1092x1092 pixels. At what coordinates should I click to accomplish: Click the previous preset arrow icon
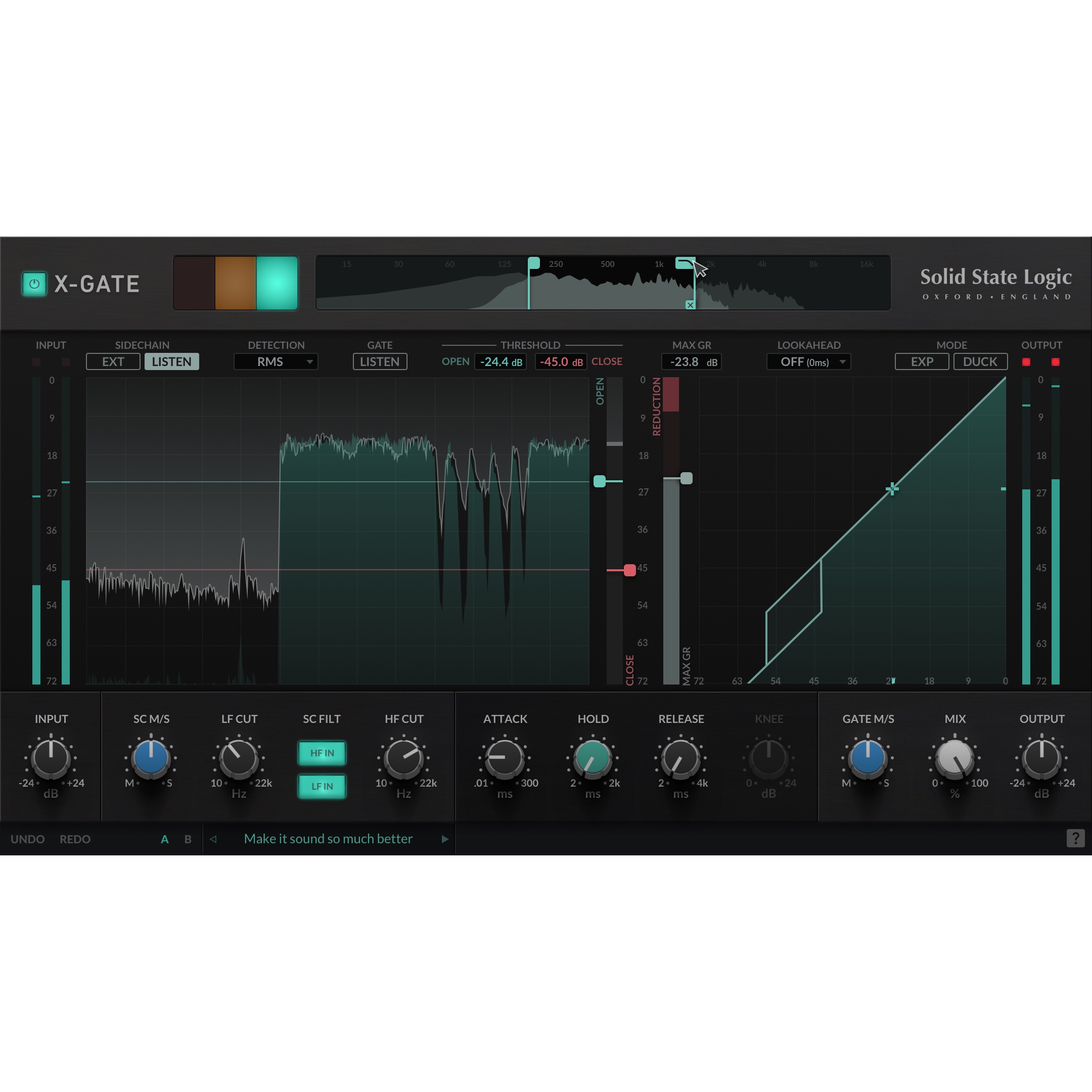(214, 839)
